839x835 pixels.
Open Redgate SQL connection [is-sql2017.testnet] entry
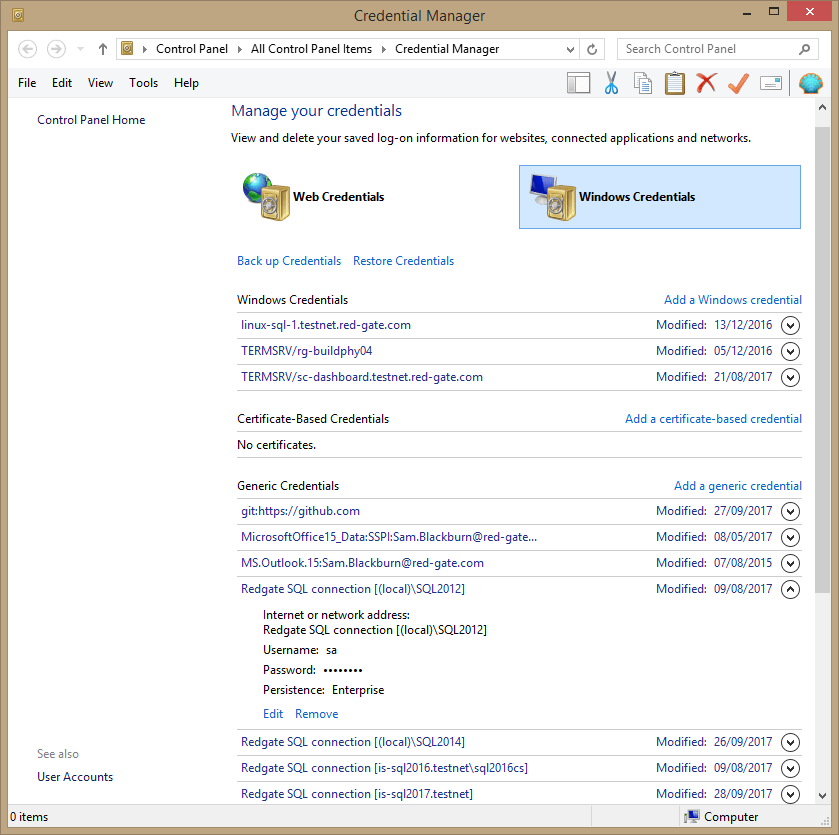(357, 794)
